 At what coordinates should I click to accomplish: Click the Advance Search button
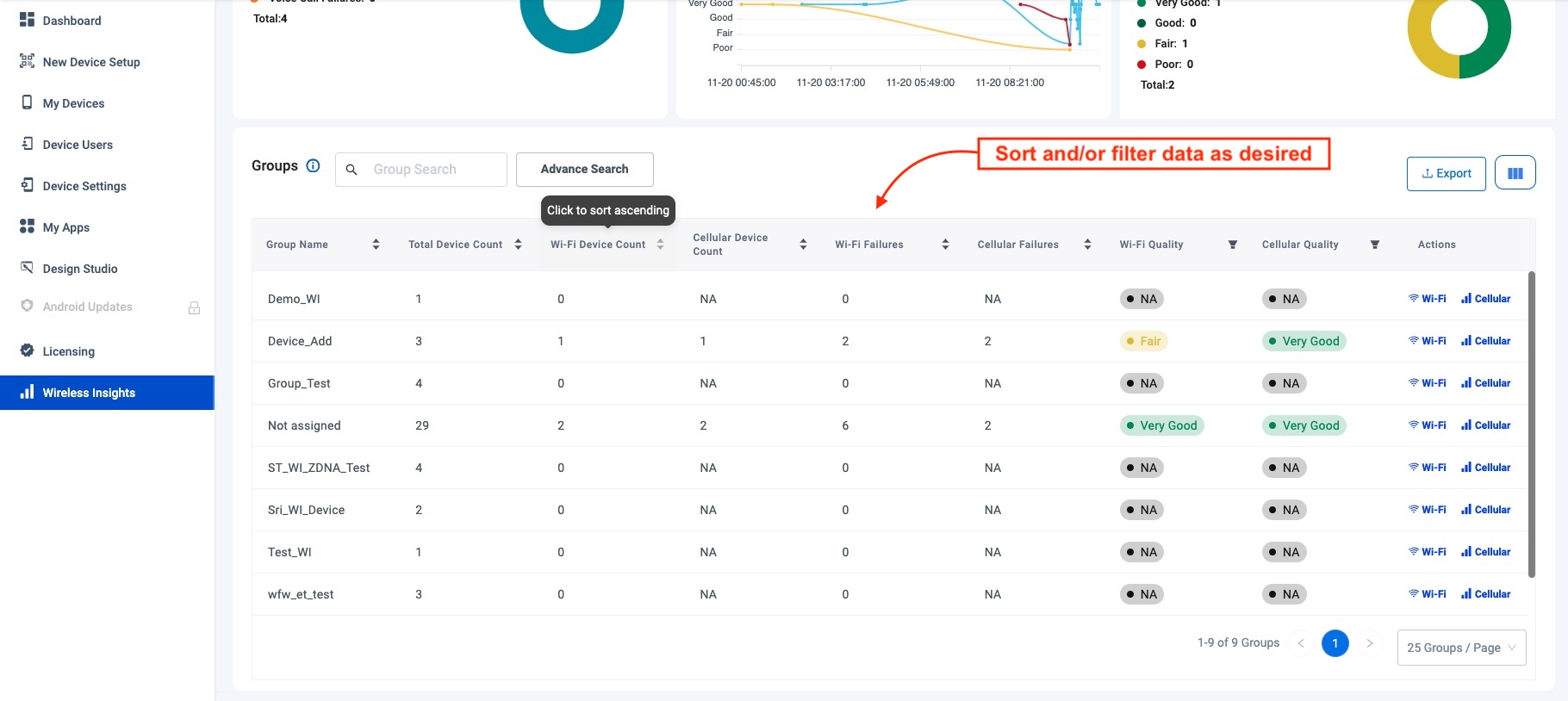point(584,170)
